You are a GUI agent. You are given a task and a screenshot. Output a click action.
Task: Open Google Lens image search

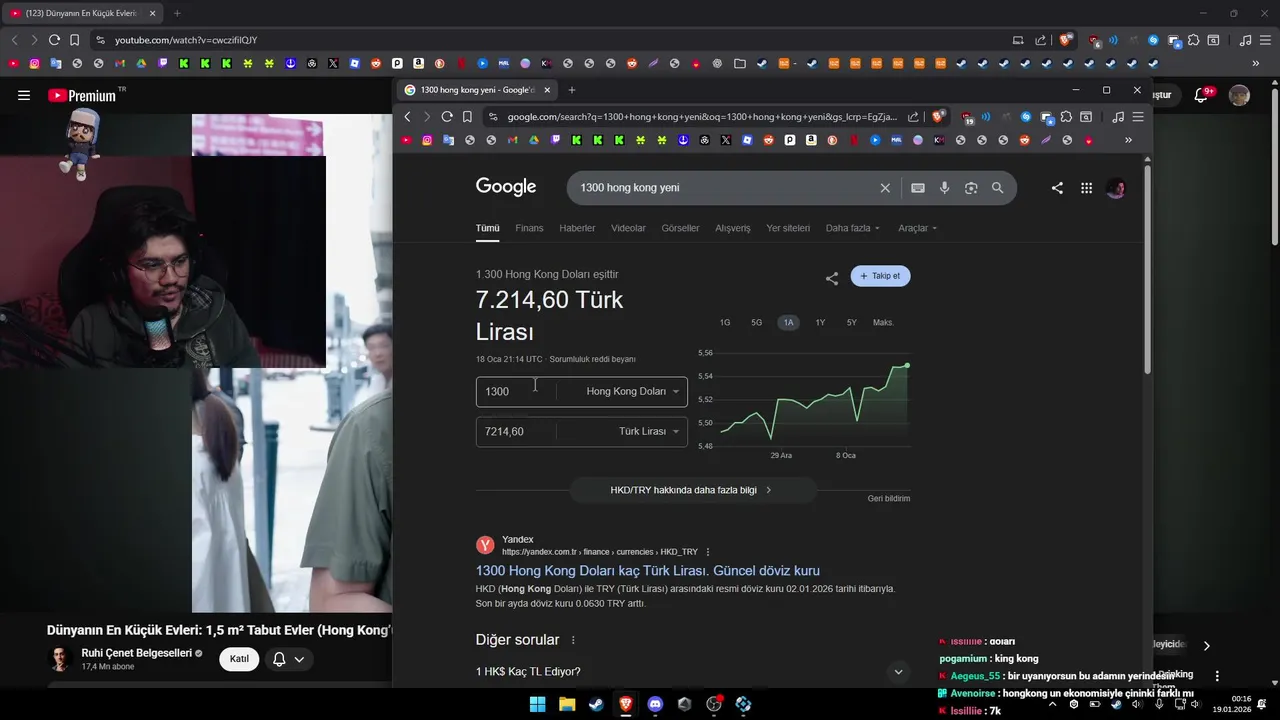971,188
